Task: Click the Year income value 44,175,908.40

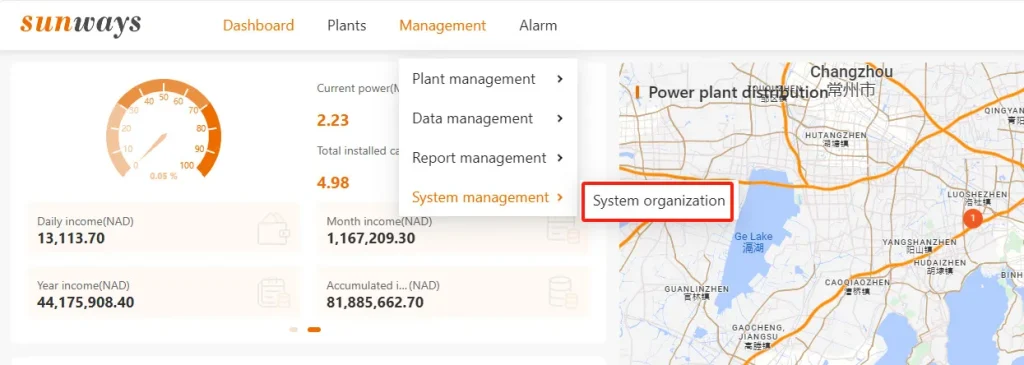Action: tap(86, 302)
